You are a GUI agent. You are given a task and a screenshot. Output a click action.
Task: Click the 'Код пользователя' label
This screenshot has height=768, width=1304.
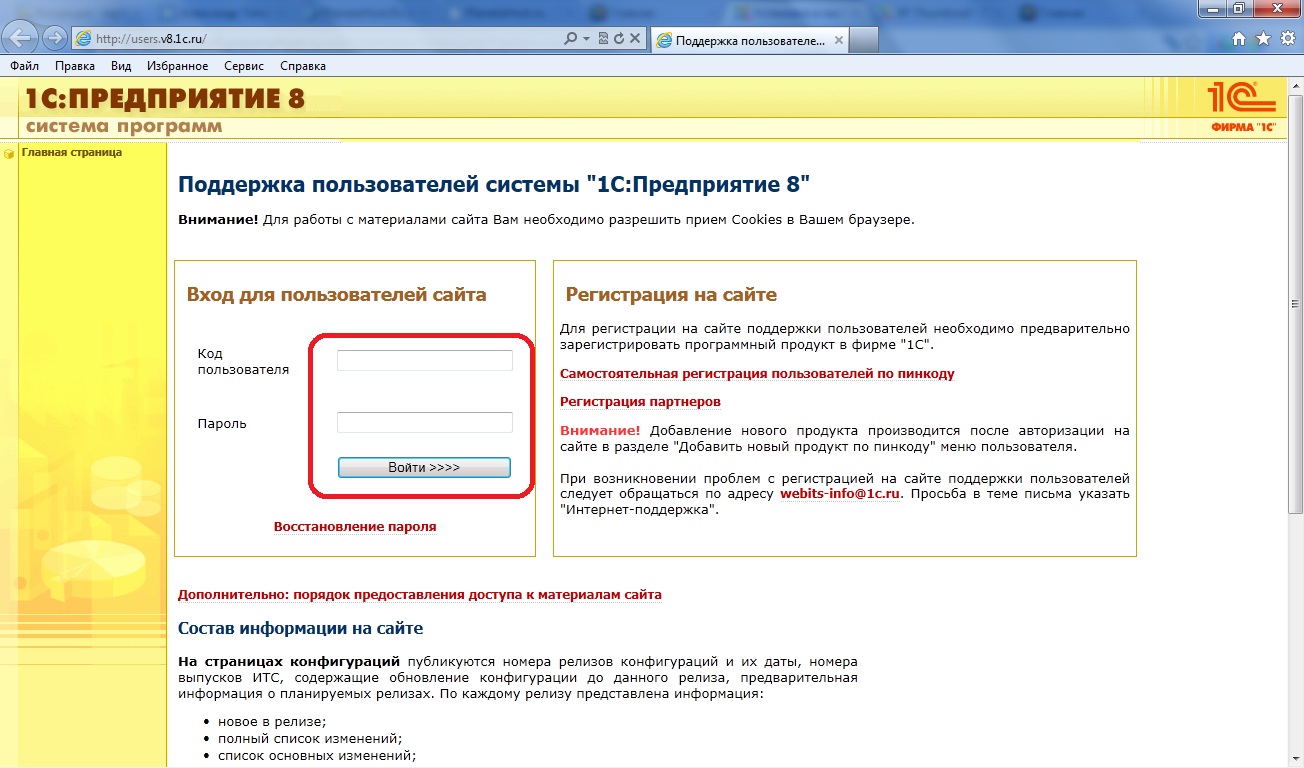point(243,361)
